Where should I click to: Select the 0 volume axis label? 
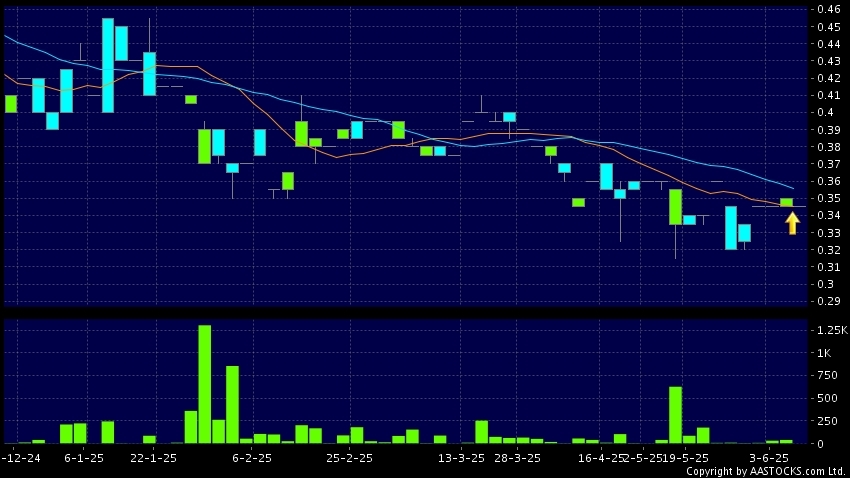click(x=821, y=444)
